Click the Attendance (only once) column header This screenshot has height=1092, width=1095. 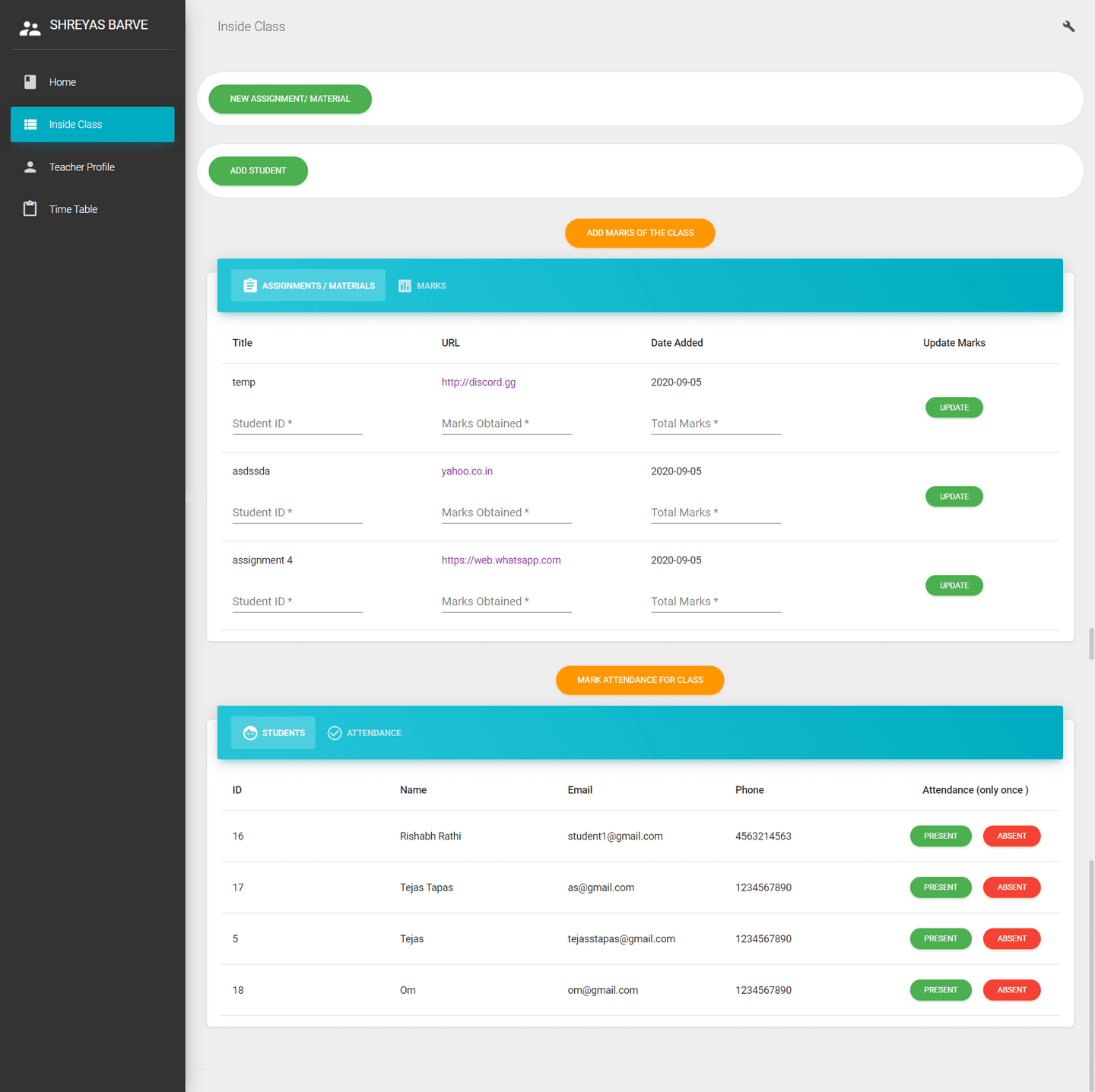tap(976, 790)
